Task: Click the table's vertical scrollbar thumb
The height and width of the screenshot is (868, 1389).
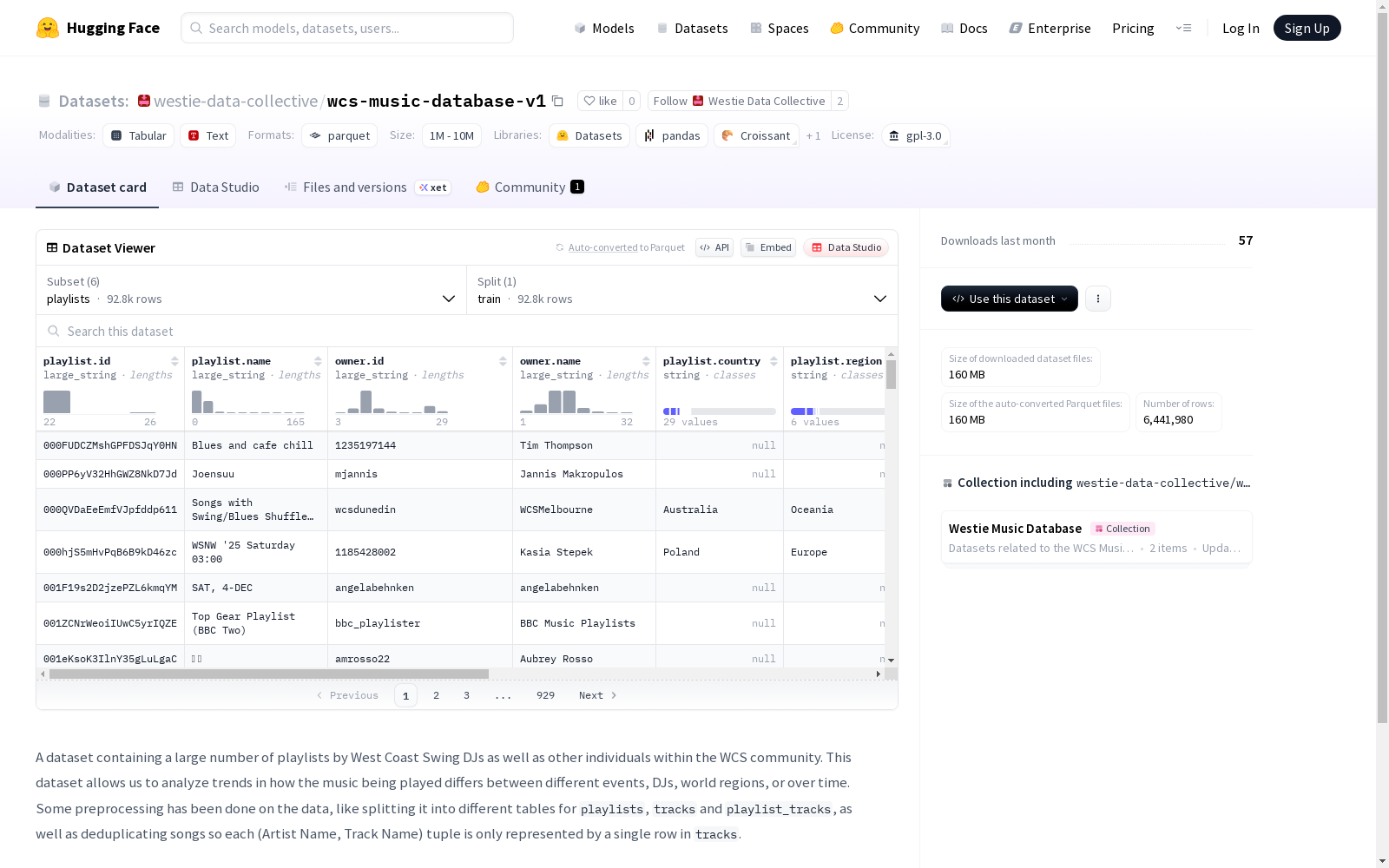Action: (891, 374)
